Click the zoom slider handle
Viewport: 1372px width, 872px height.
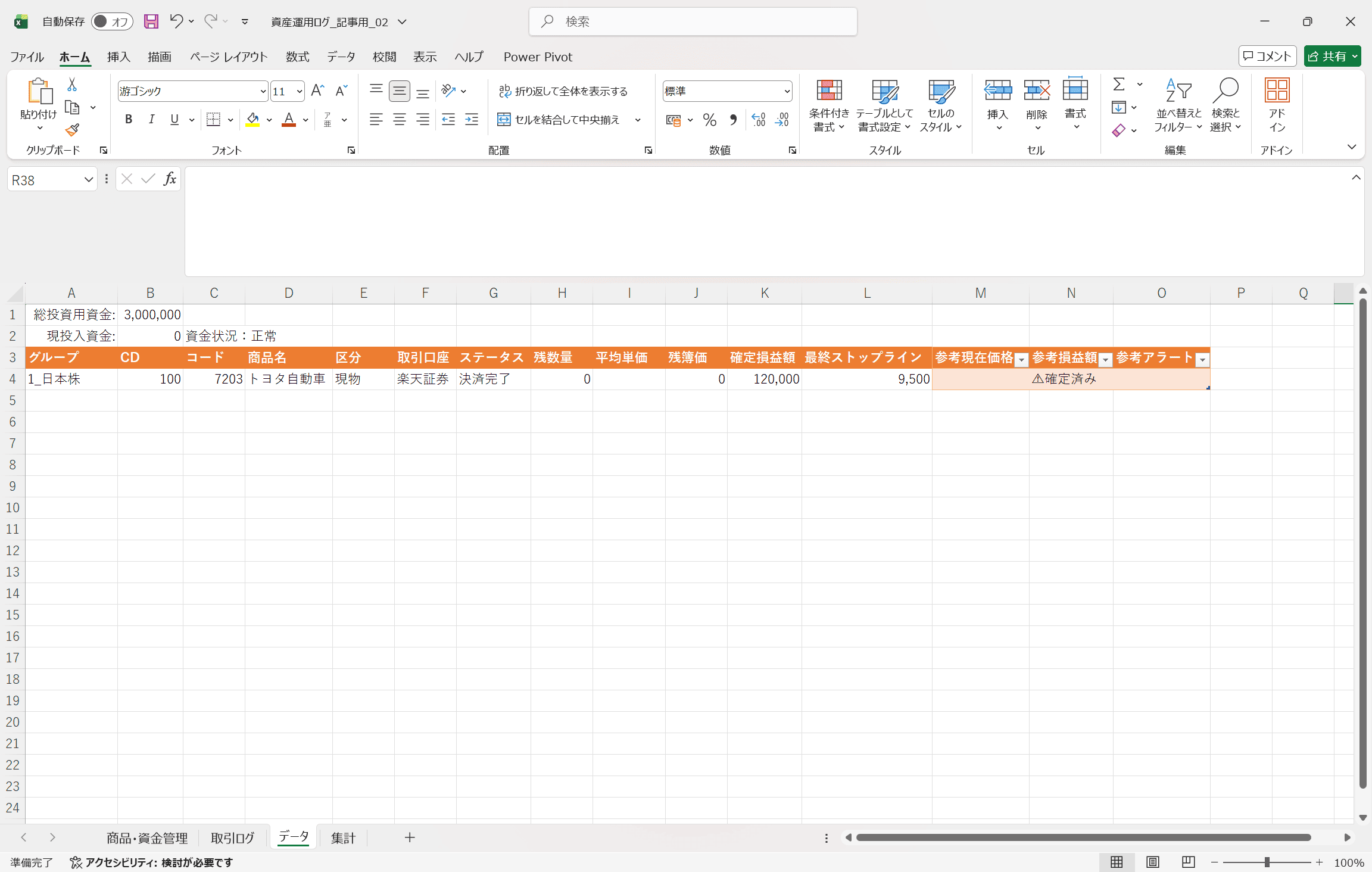(x=1267, y=862)
